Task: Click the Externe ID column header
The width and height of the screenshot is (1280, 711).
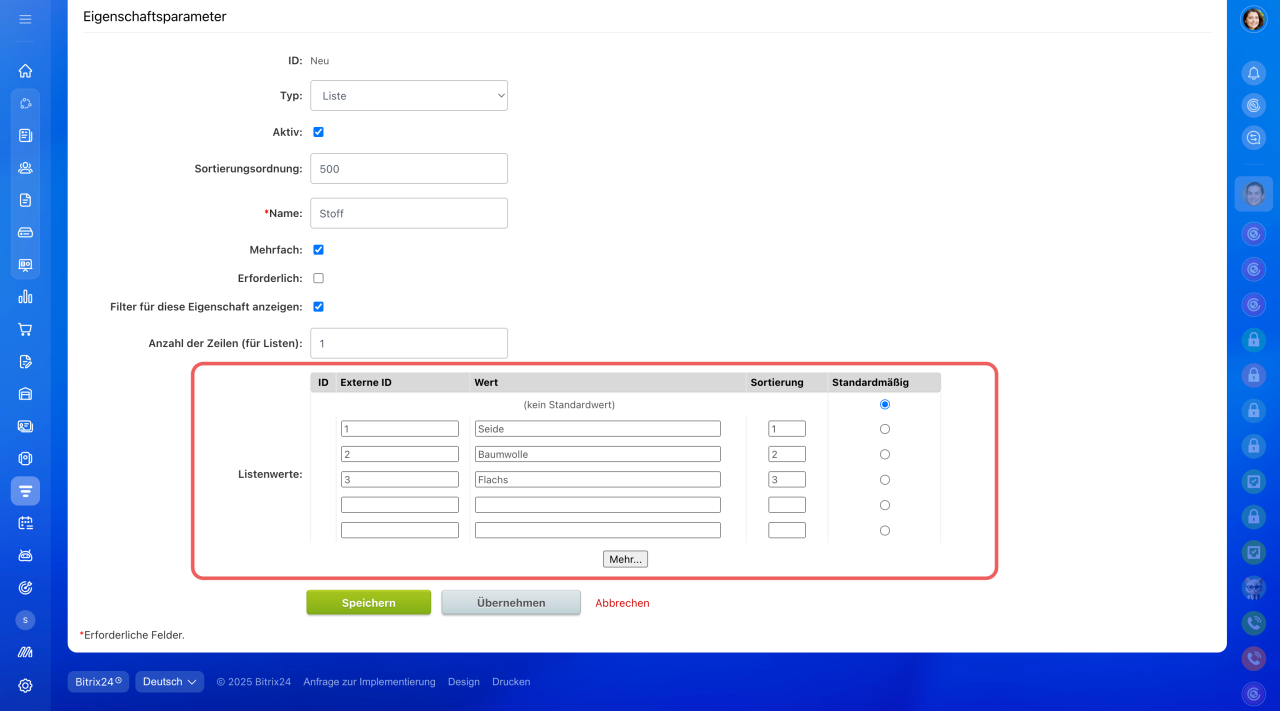Action: click(366, 382)
